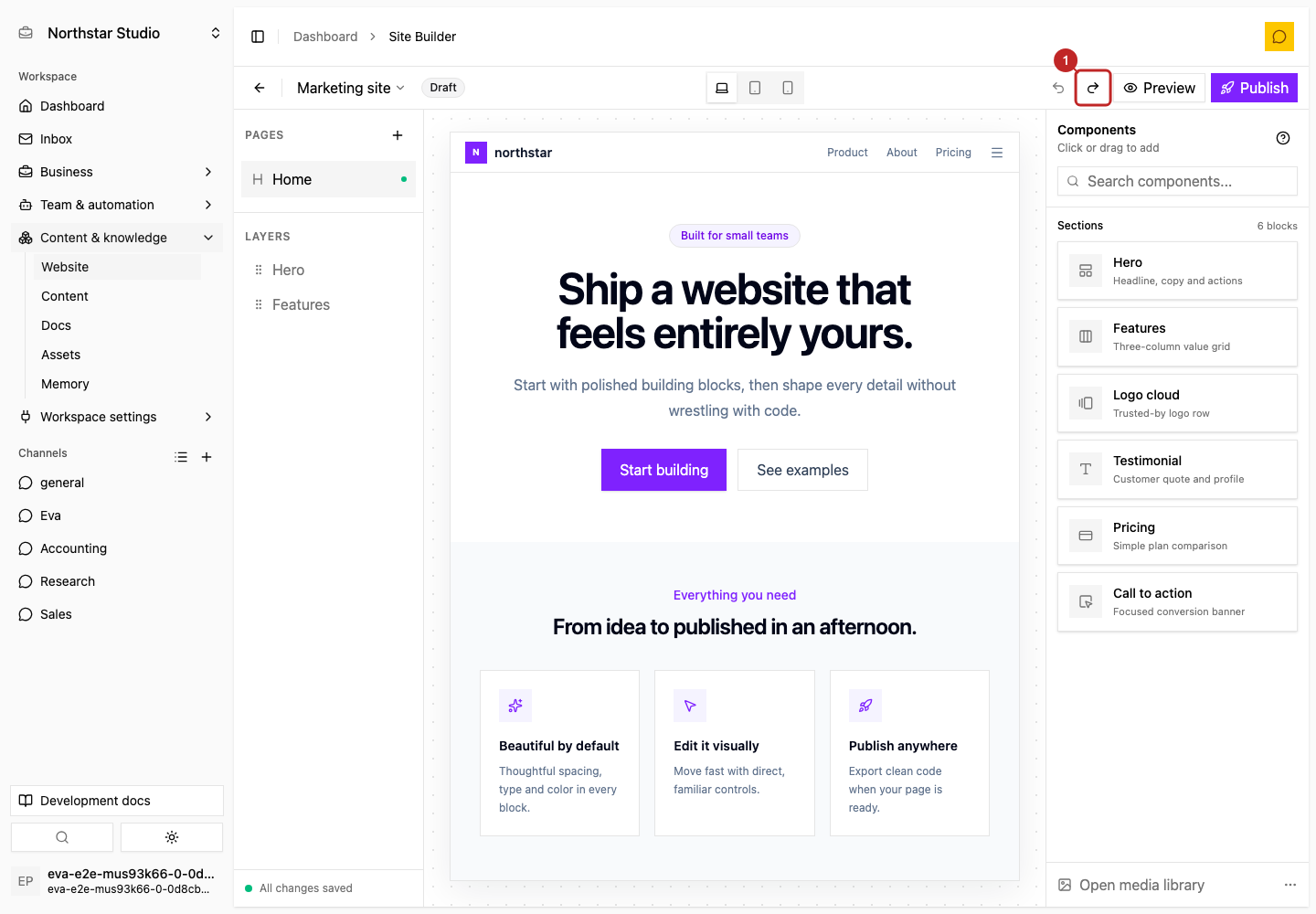Go to Inbox in sidebar
This screenshot has height=914, width=1316.
pos(117,139)
